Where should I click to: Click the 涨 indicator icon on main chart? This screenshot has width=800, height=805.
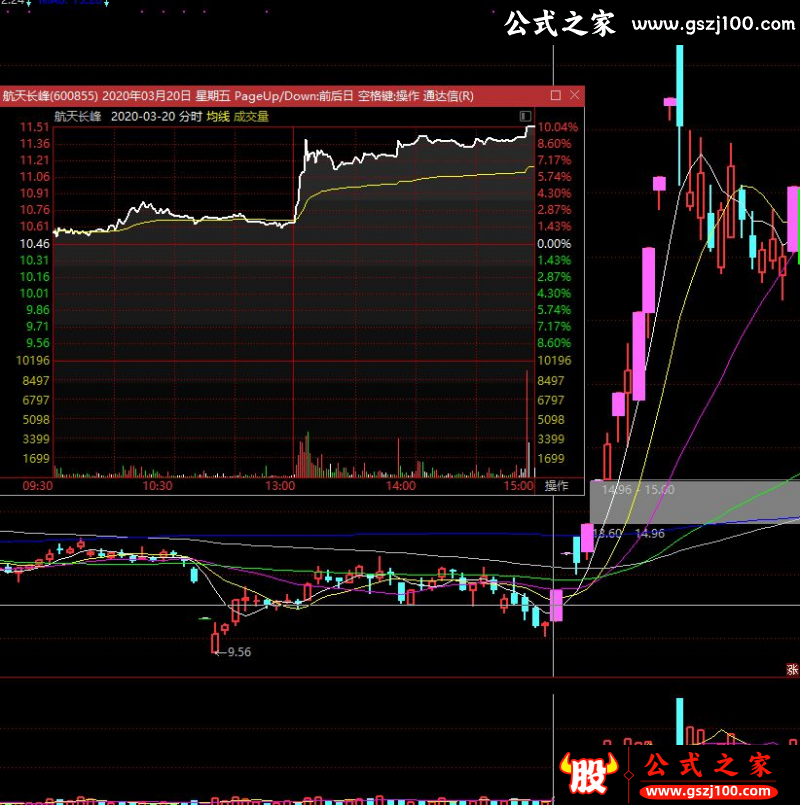792,669
